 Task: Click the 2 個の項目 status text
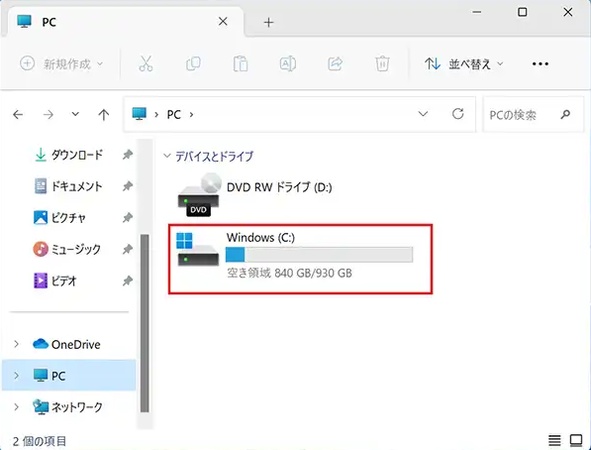tap(40, 441)
